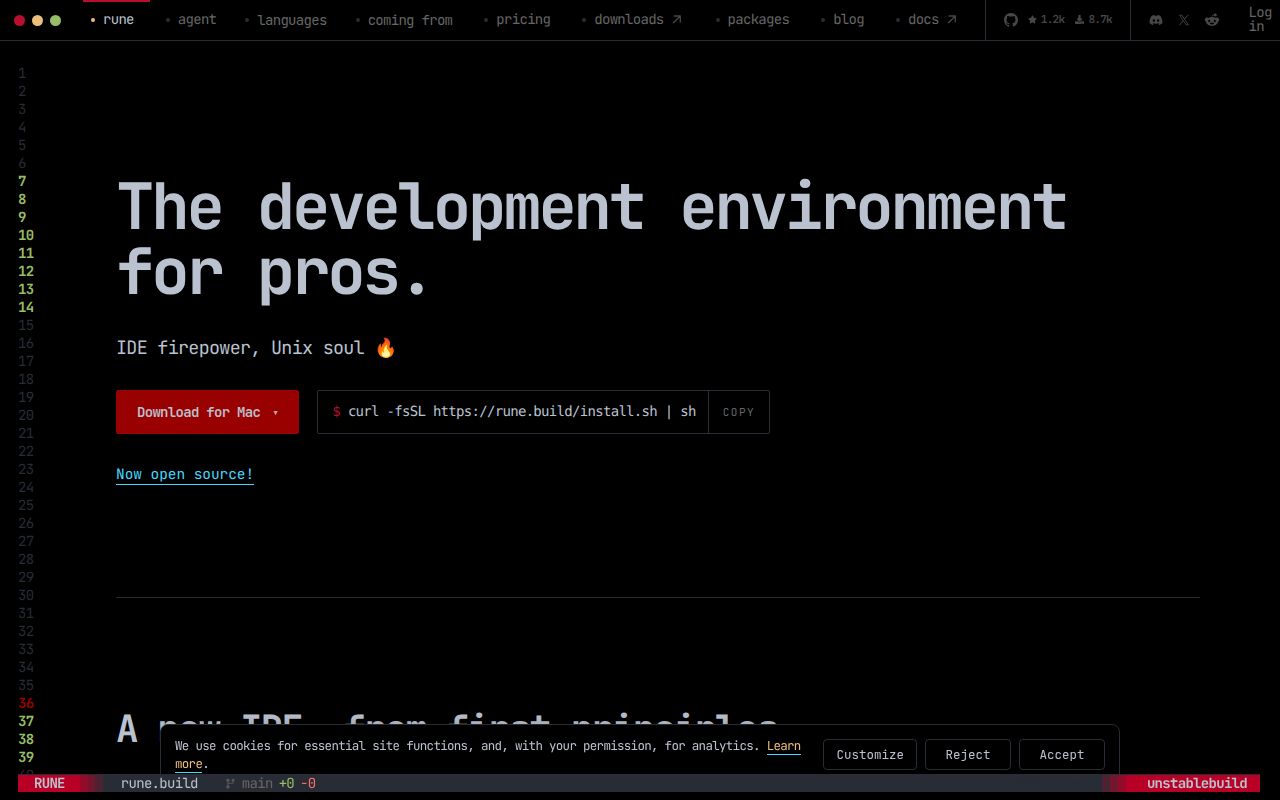
Task: Click the unstablebuild status bar label
Action: [x=1197, y=783]
